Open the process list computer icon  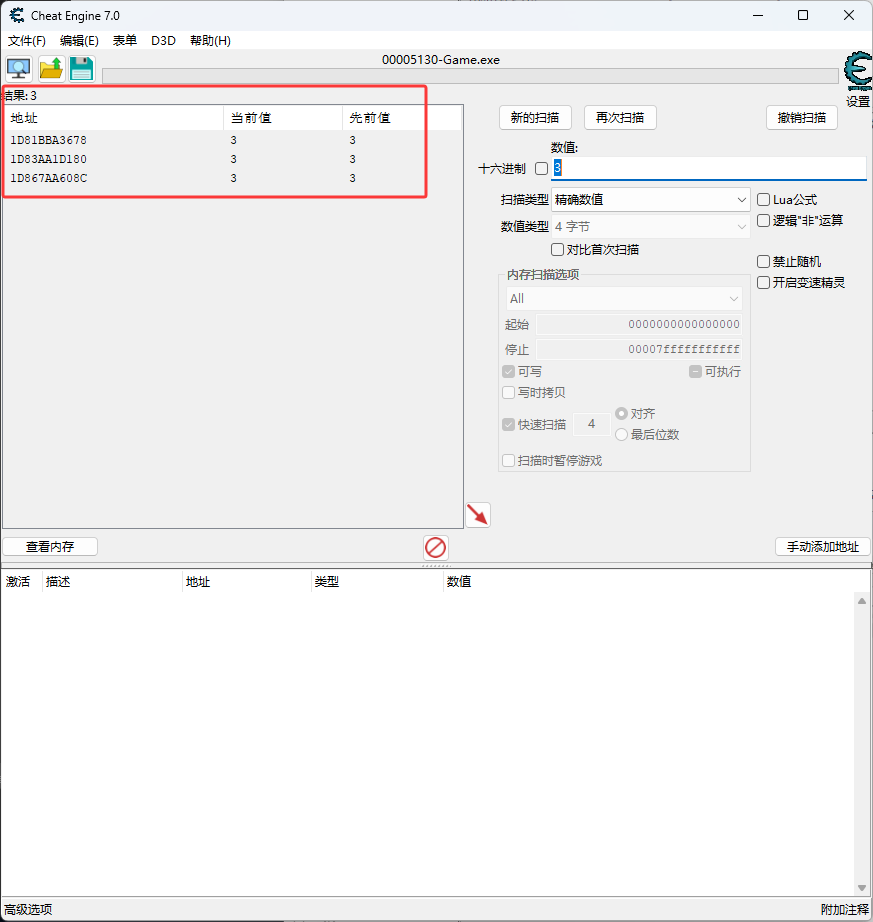[19, 69]
